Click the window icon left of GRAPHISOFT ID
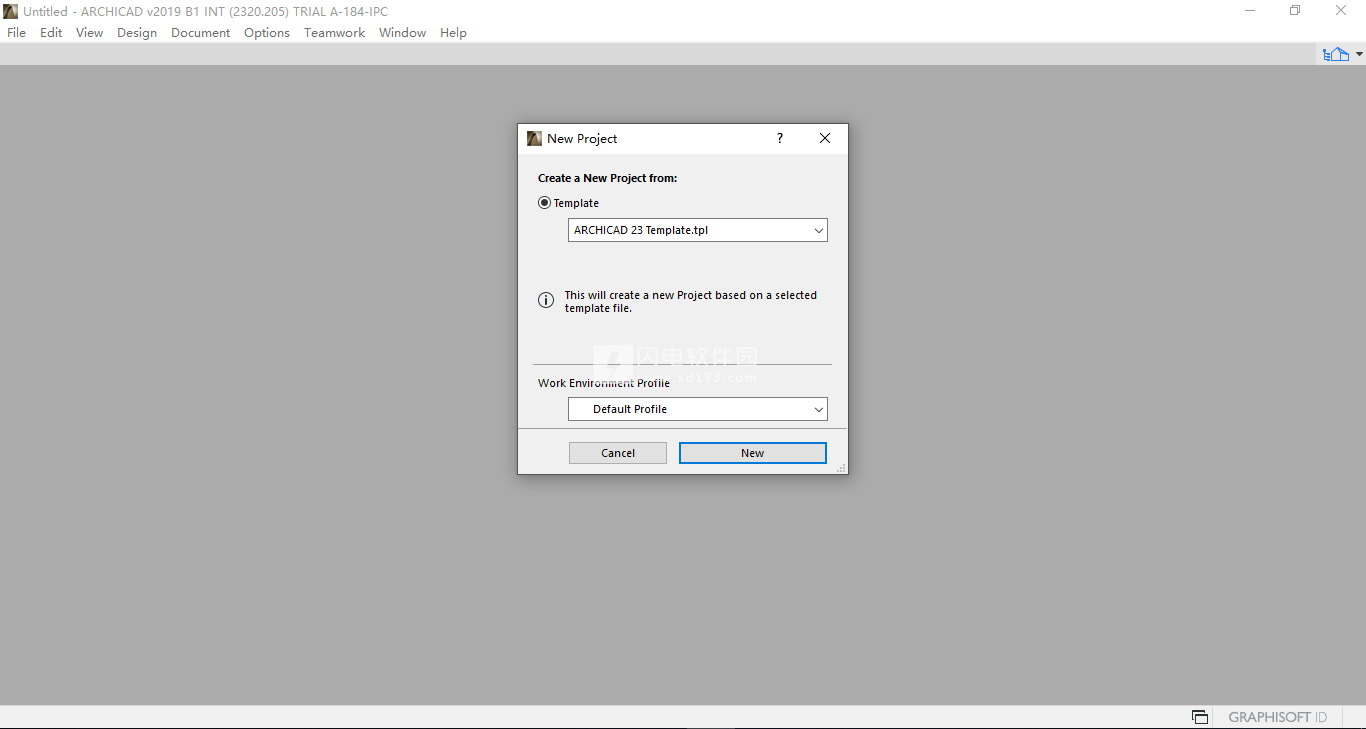 click(1200, 717)
